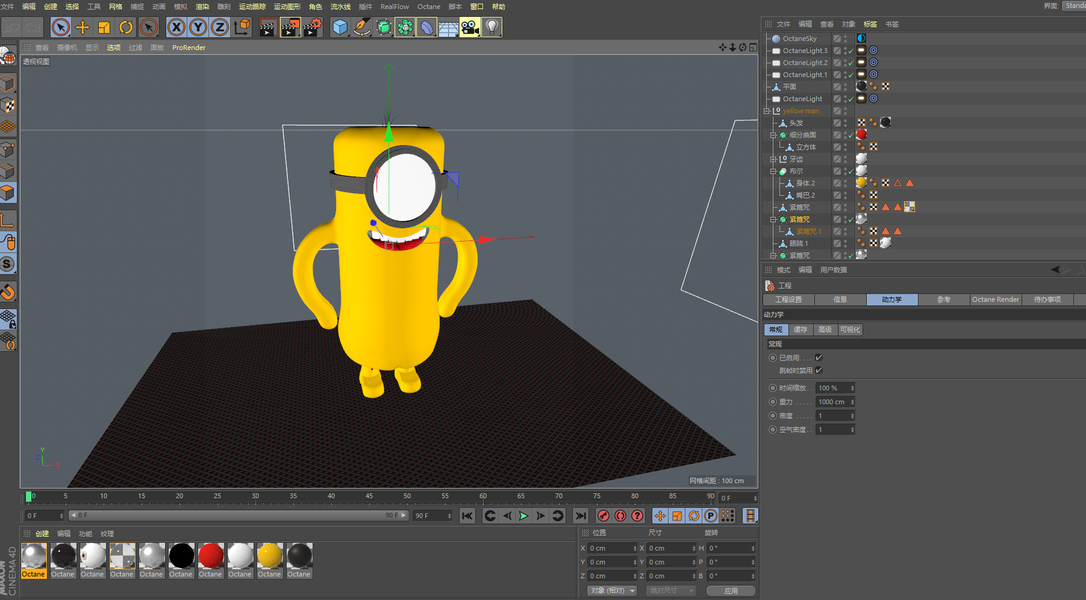The width and height of the screenshot is (1086, 600).
Task: Switch to the 工程设置 tab
Action: (x=788, y=299)
